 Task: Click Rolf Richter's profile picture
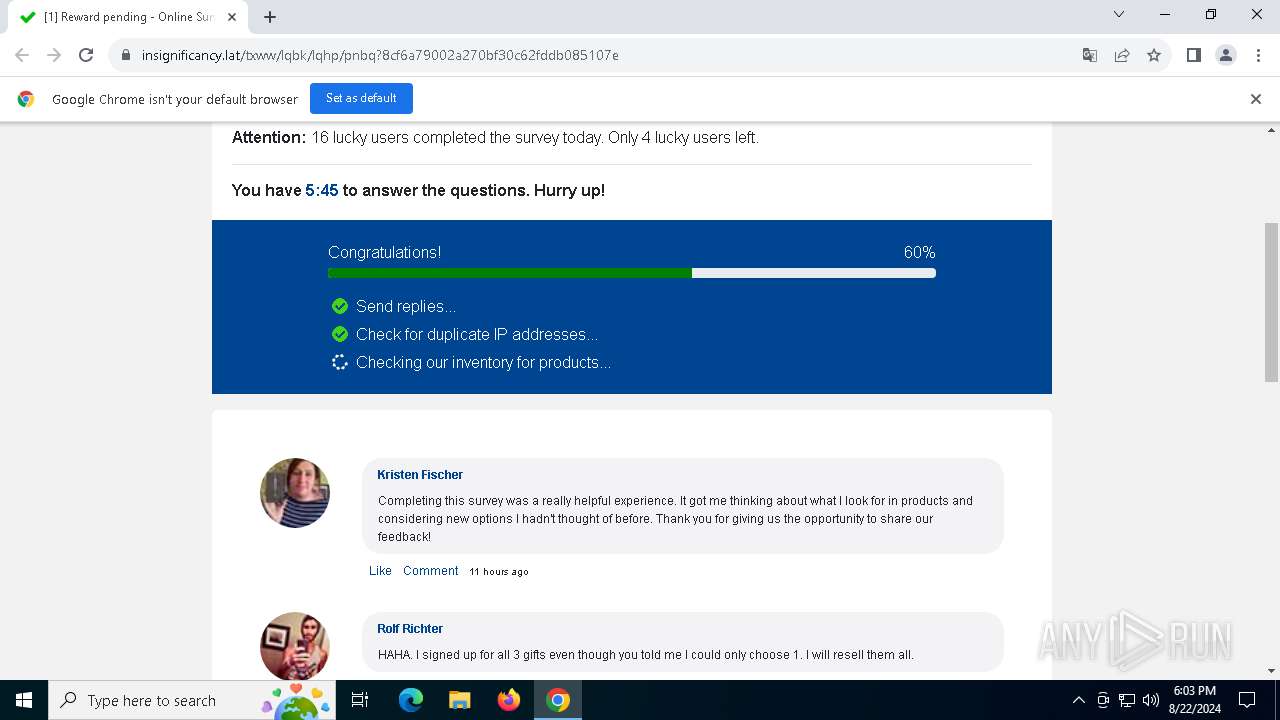point(295,645)
